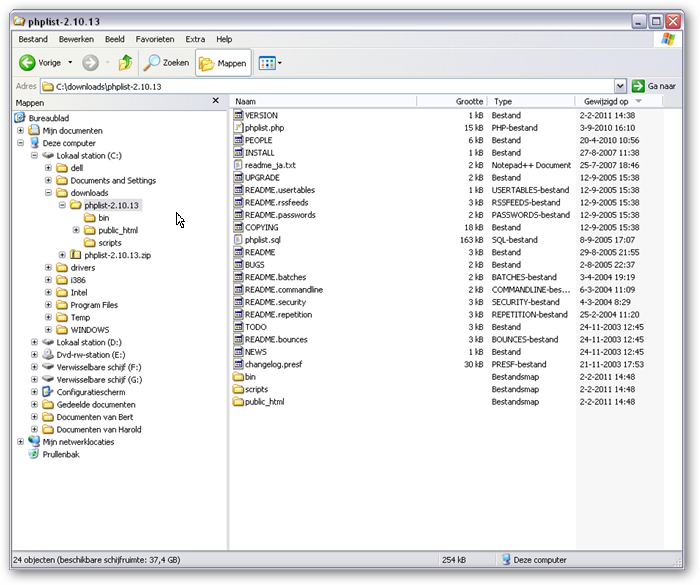
Task: Select the phplist.sql file icon
Action: pos(238,240)
